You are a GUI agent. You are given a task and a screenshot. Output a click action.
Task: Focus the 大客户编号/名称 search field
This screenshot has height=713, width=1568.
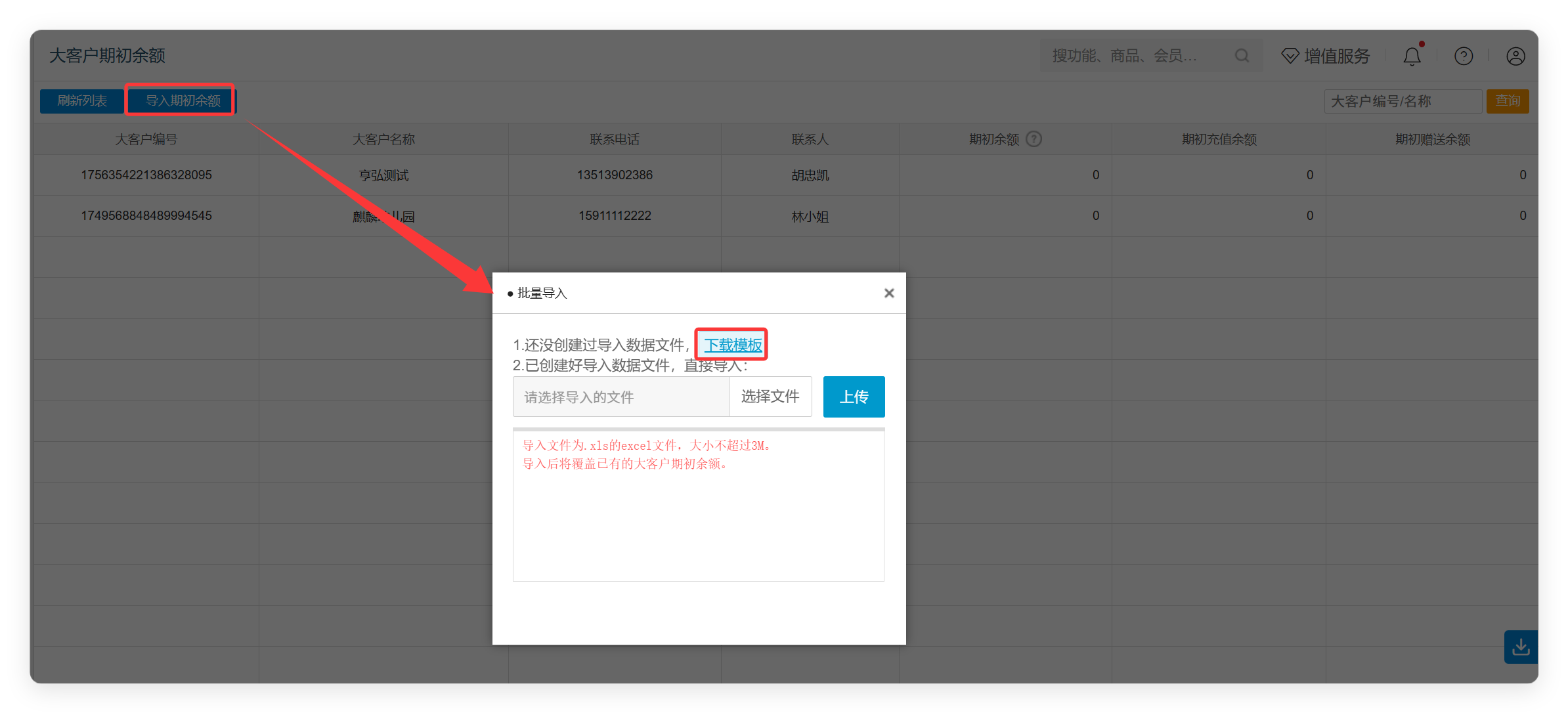point(1403,101)
